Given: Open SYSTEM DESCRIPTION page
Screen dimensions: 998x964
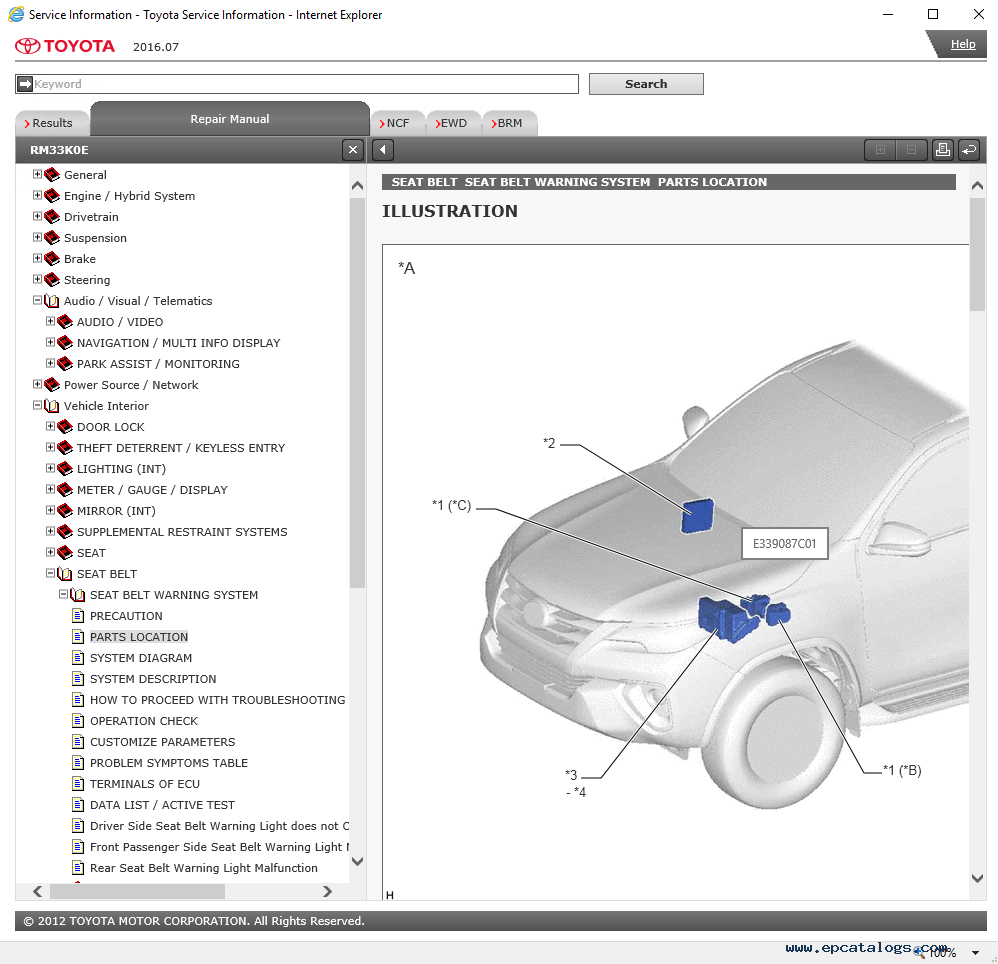Looking at the screenshot, I should (x=153, y=678).
